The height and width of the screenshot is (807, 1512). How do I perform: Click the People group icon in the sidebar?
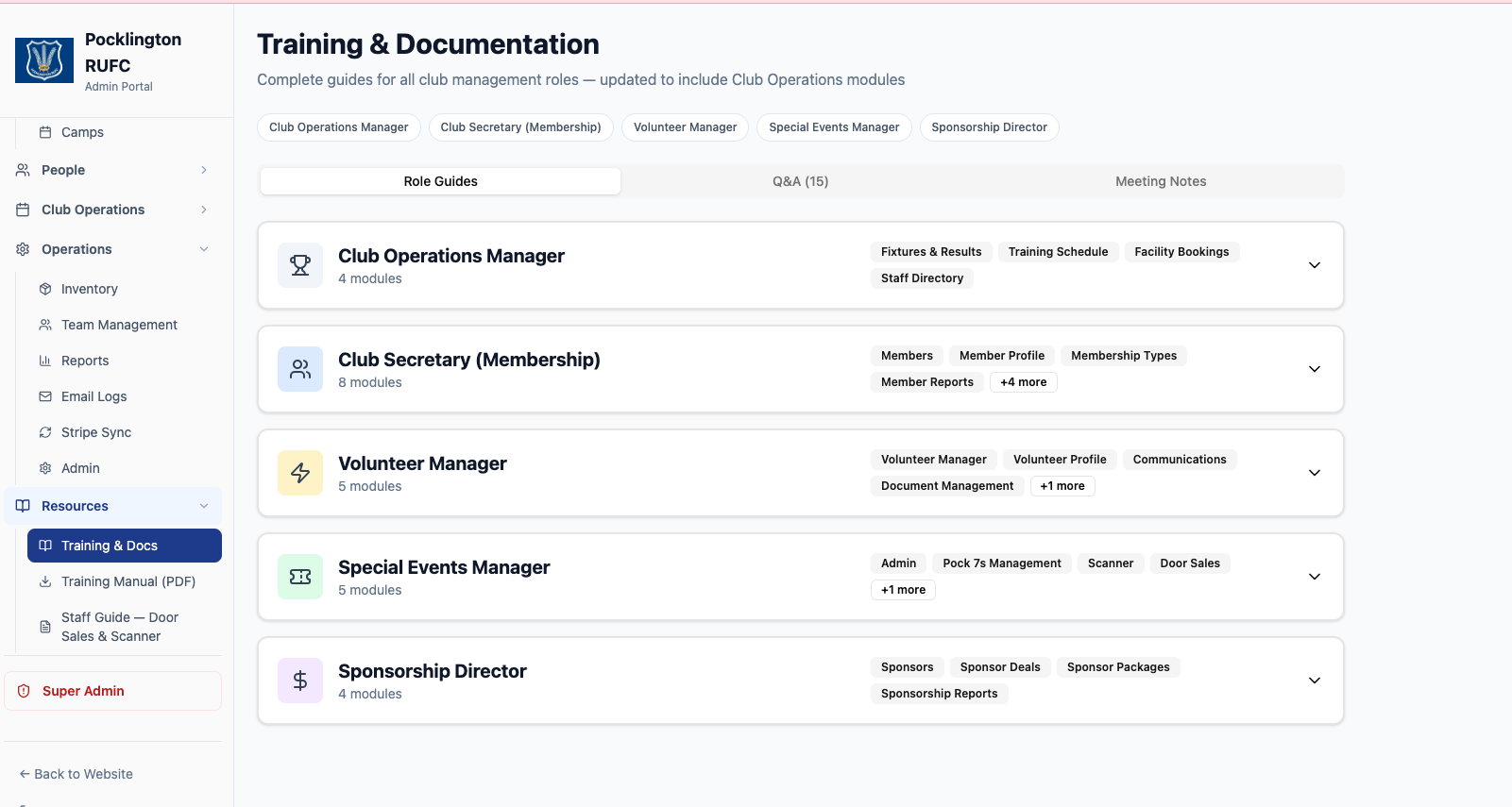pos(23,170)
